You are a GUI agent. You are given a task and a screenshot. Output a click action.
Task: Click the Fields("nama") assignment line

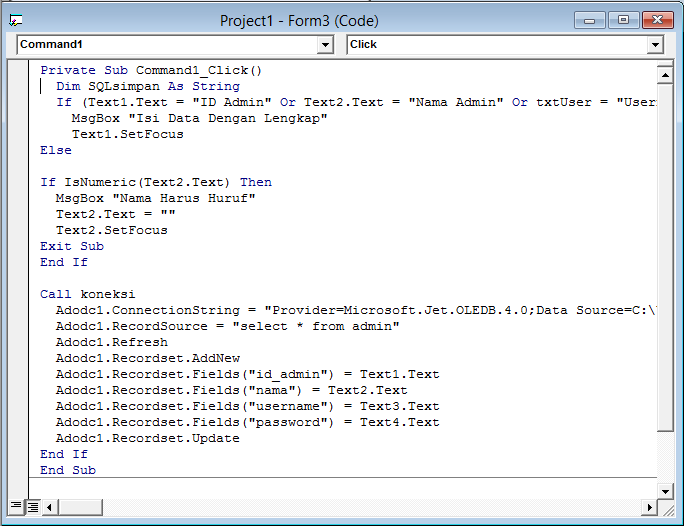tap(232, 390)
